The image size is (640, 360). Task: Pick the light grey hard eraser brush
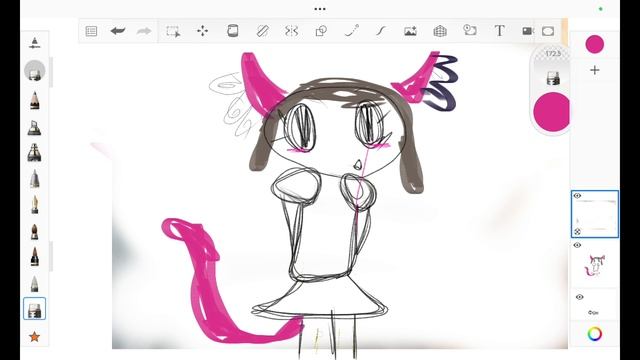coord(35,284)
